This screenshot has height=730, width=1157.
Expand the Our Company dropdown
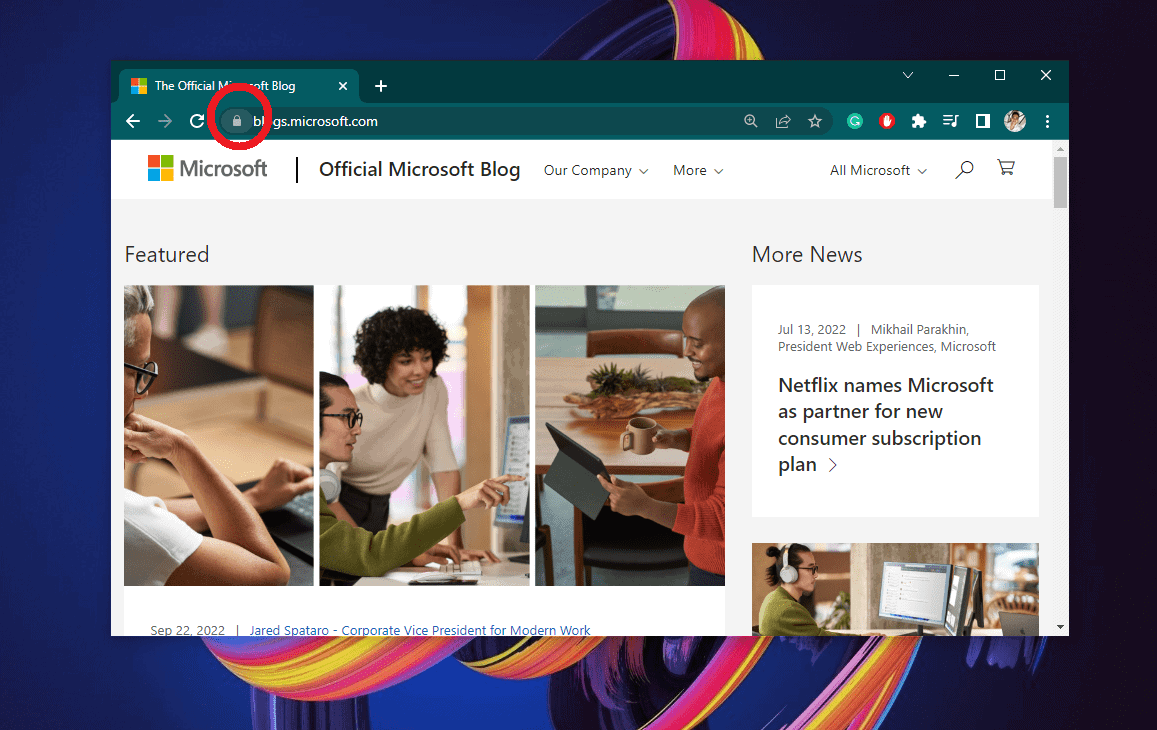[x=595, y=171]
